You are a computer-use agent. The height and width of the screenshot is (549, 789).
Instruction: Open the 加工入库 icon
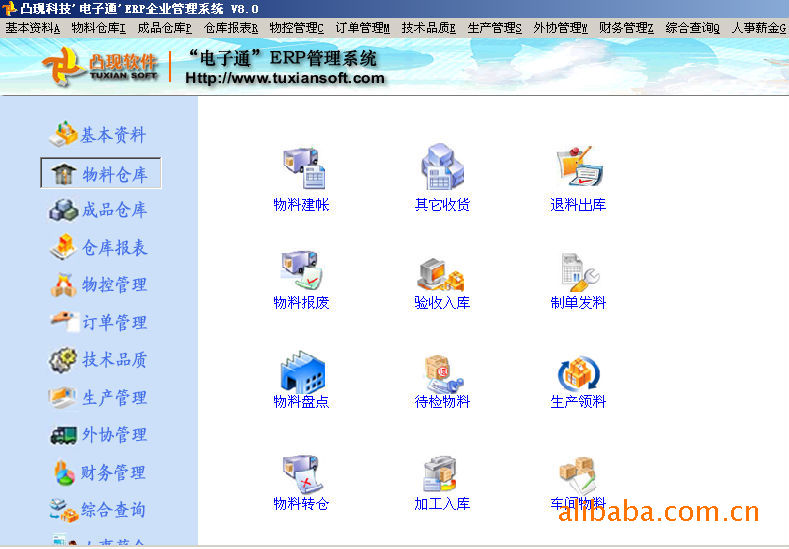pyautogui.click(x=442, y=473)
